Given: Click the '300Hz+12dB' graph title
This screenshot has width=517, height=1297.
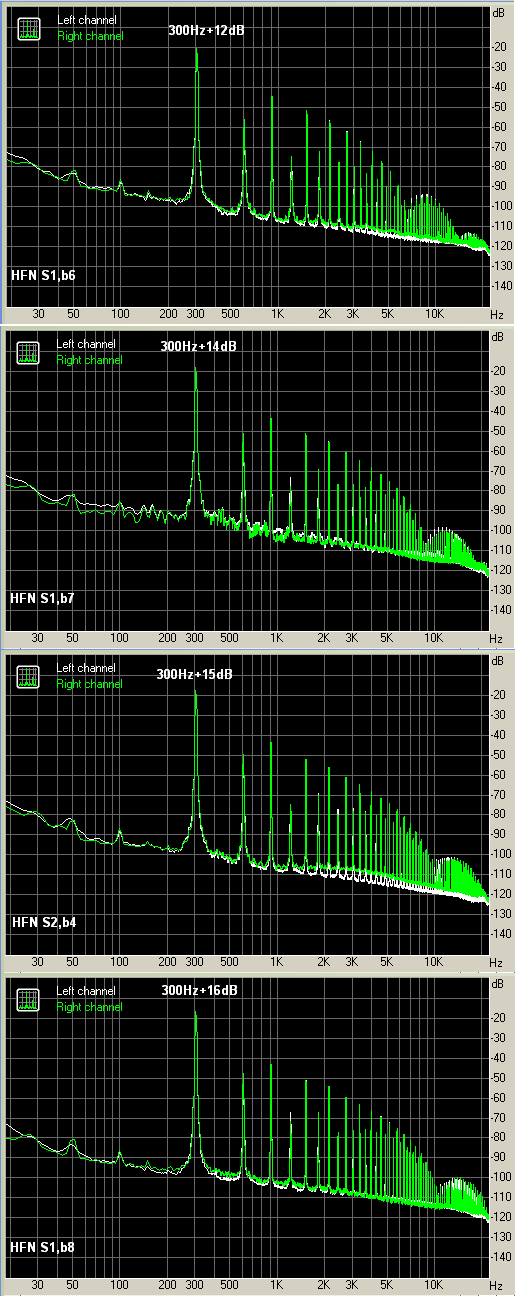Looking at the screenshot, I should click(x=205, y=30).
